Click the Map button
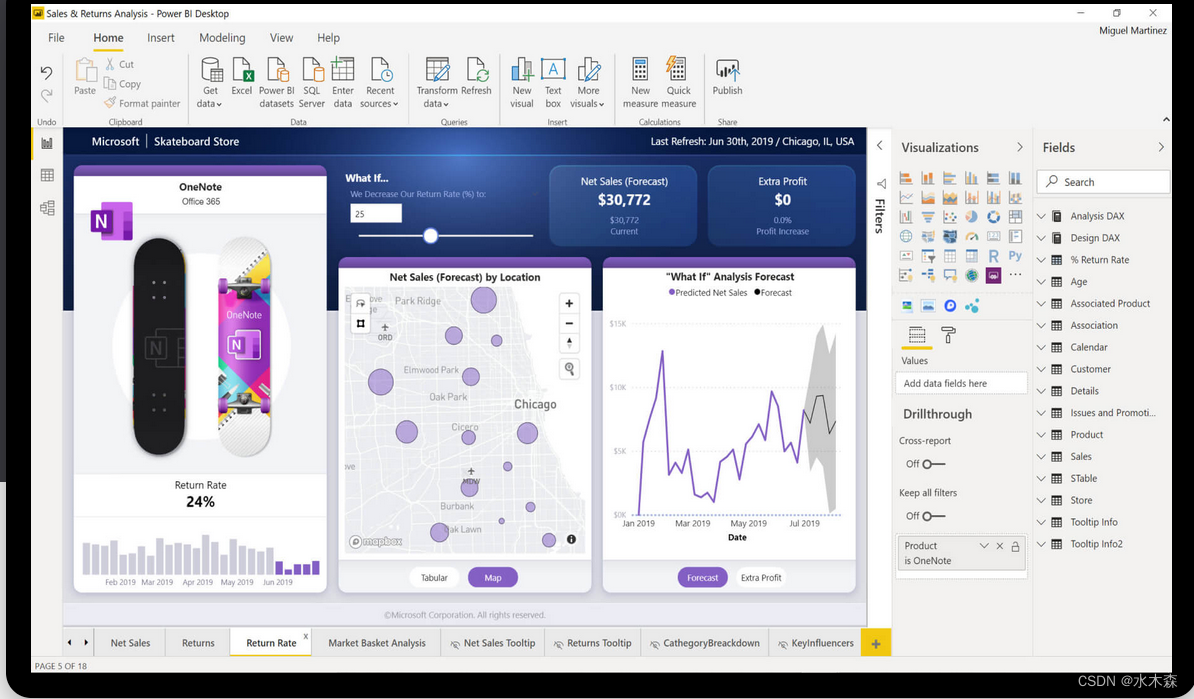The height and width of the screenshot is (699, 1194). tap(493, 577)
